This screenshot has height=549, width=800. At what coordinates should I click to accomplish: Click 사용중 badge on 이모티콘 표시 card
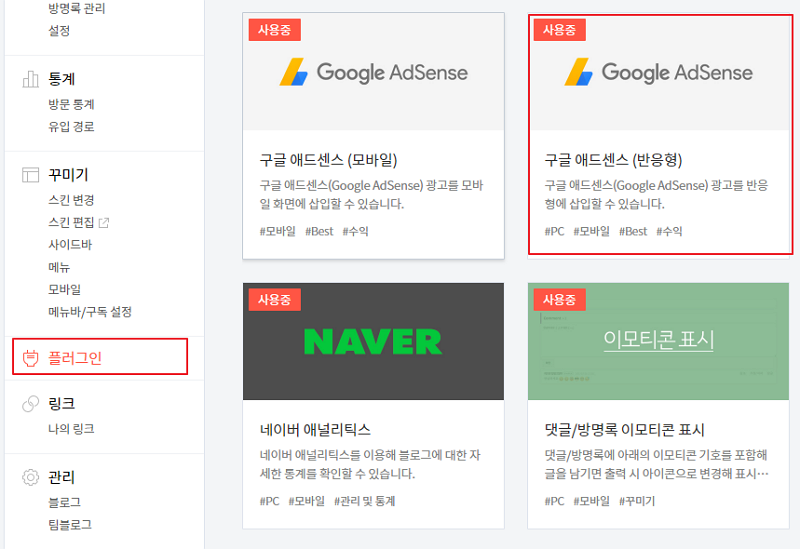pos(560,300)
